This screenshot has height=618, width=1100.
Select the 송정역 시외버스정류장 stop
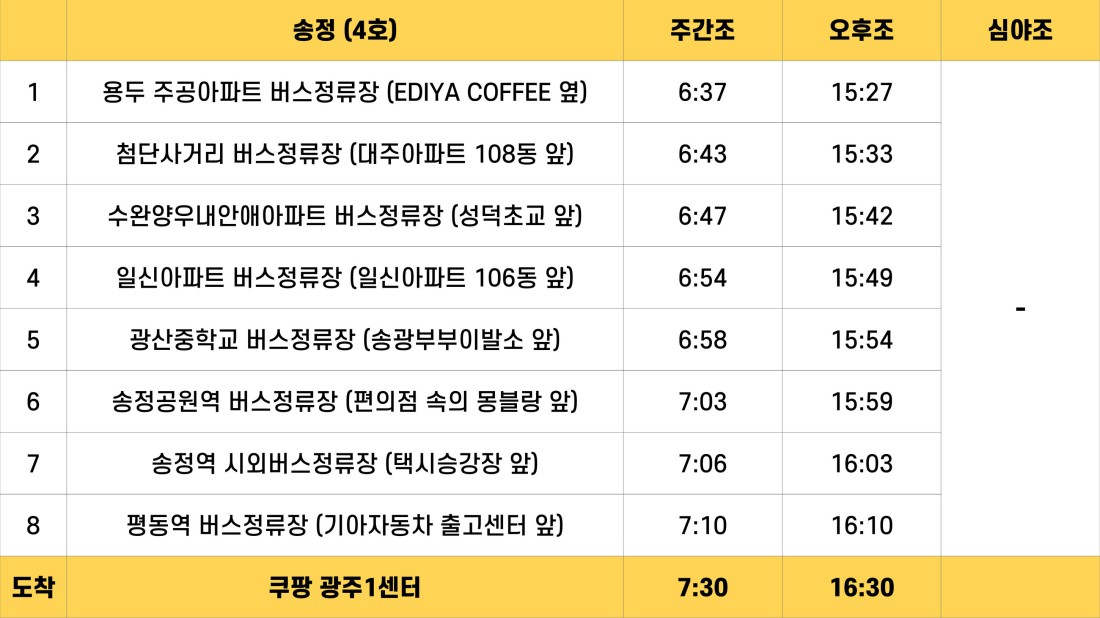tap(344, 463)
